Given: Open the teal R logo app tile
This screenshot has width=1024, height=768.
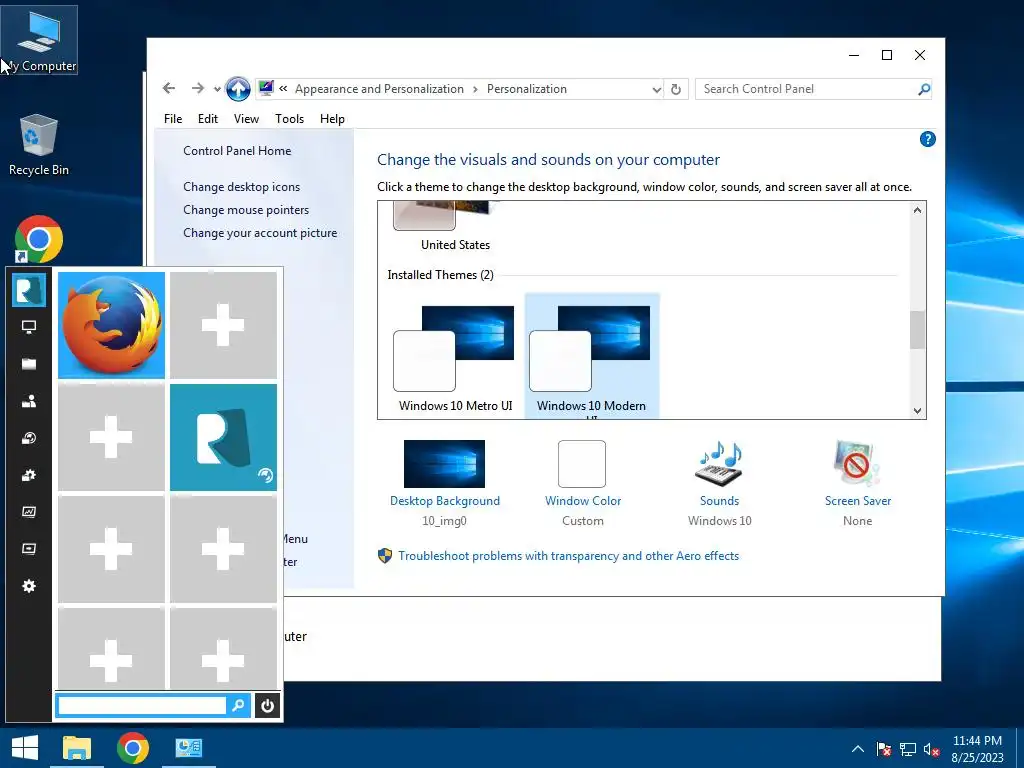Looking at the screenshot, I should (x=223, y=437).
